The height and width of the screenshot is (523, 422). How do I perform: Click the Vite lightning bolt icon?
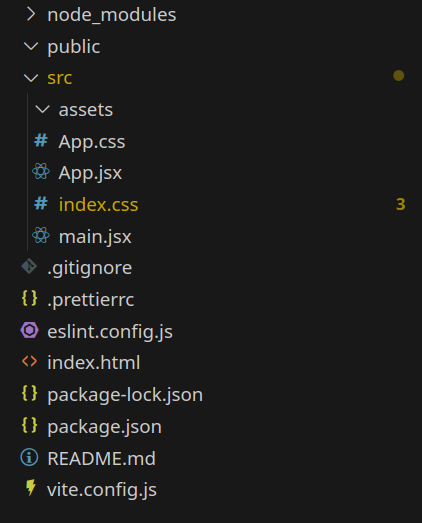click(x=31, y=488)
